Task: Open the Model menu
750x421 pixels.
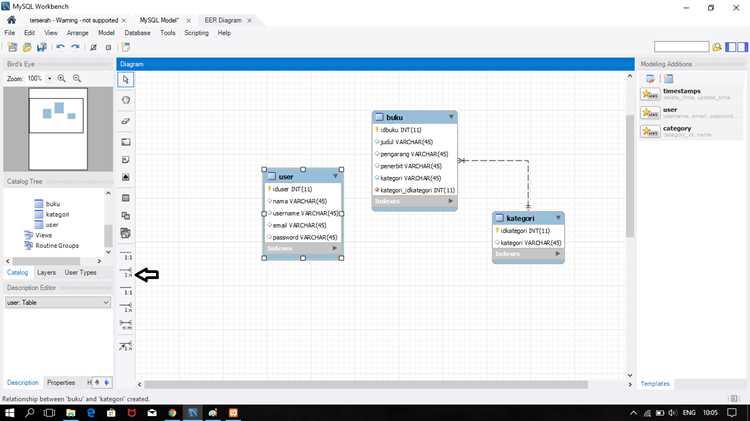Action: pyautogui.click(x=106, y=33)
